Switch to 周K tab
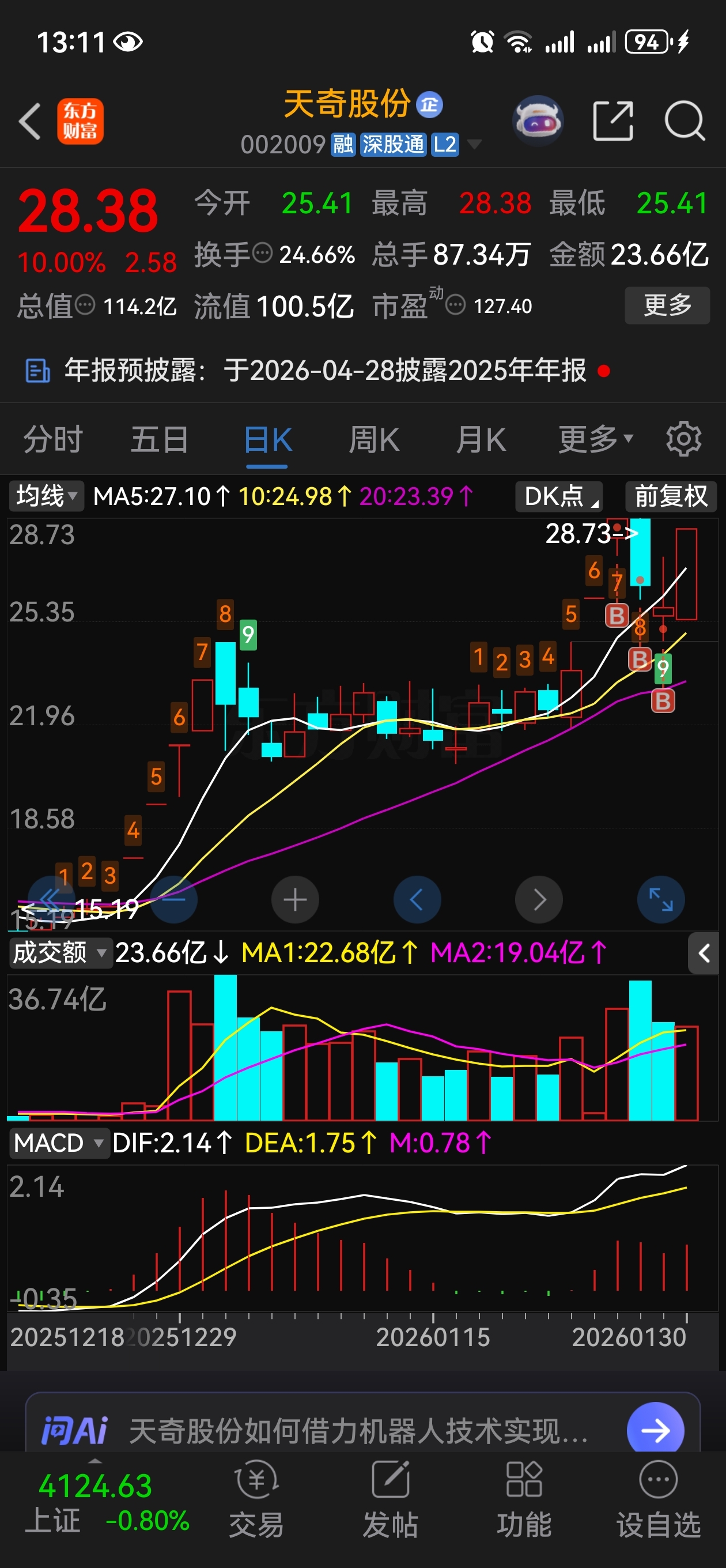726x1568 pixels. point(373,439)
